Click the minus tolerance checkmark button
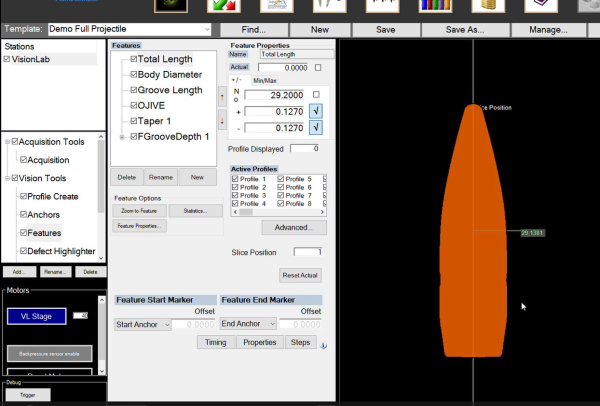The width and height of the screenshot is (600, 406). (x=315, y=127)
